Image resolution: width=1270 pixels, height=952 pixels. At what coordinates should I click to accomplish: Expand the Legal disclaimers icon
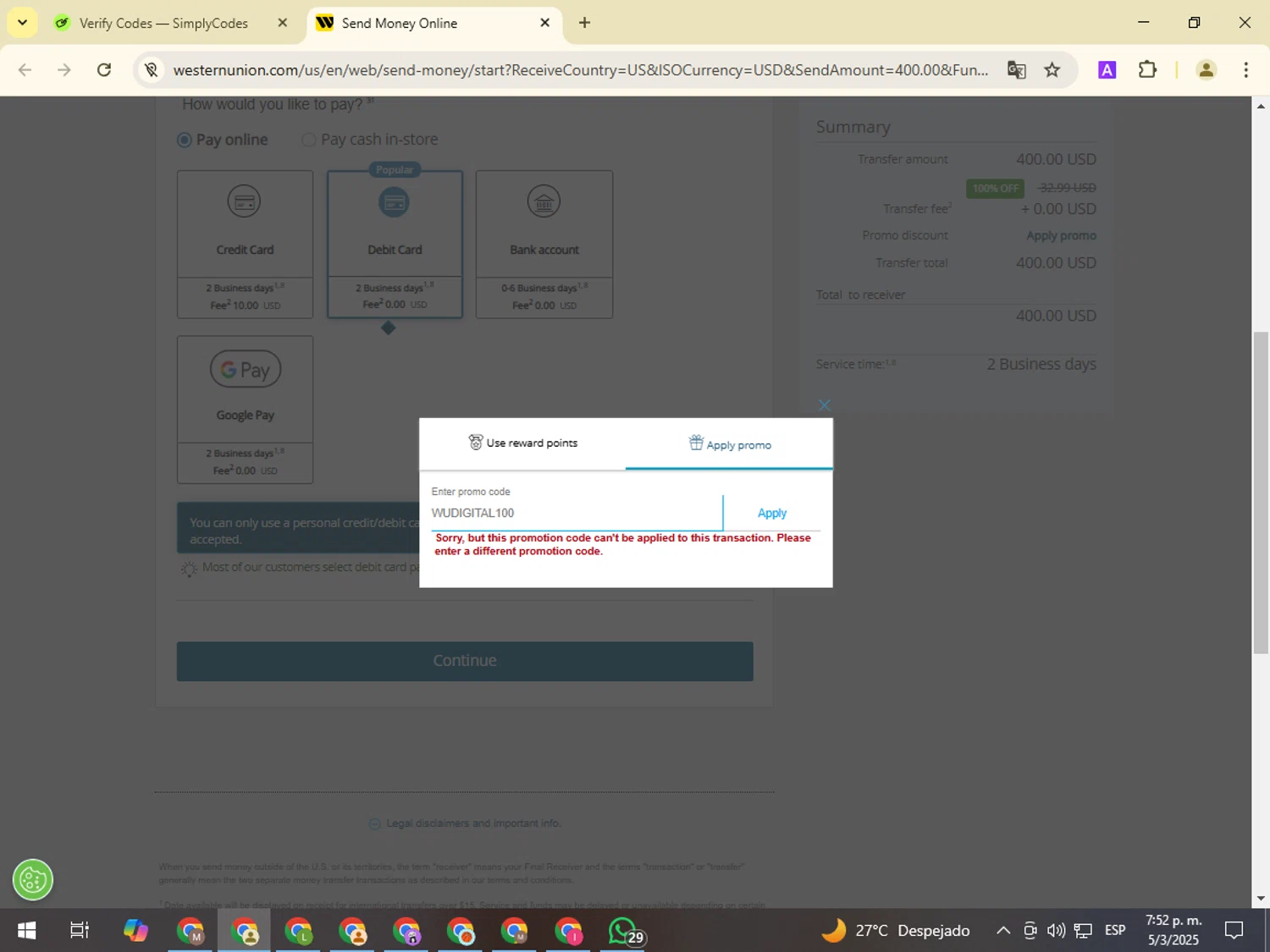375,823
